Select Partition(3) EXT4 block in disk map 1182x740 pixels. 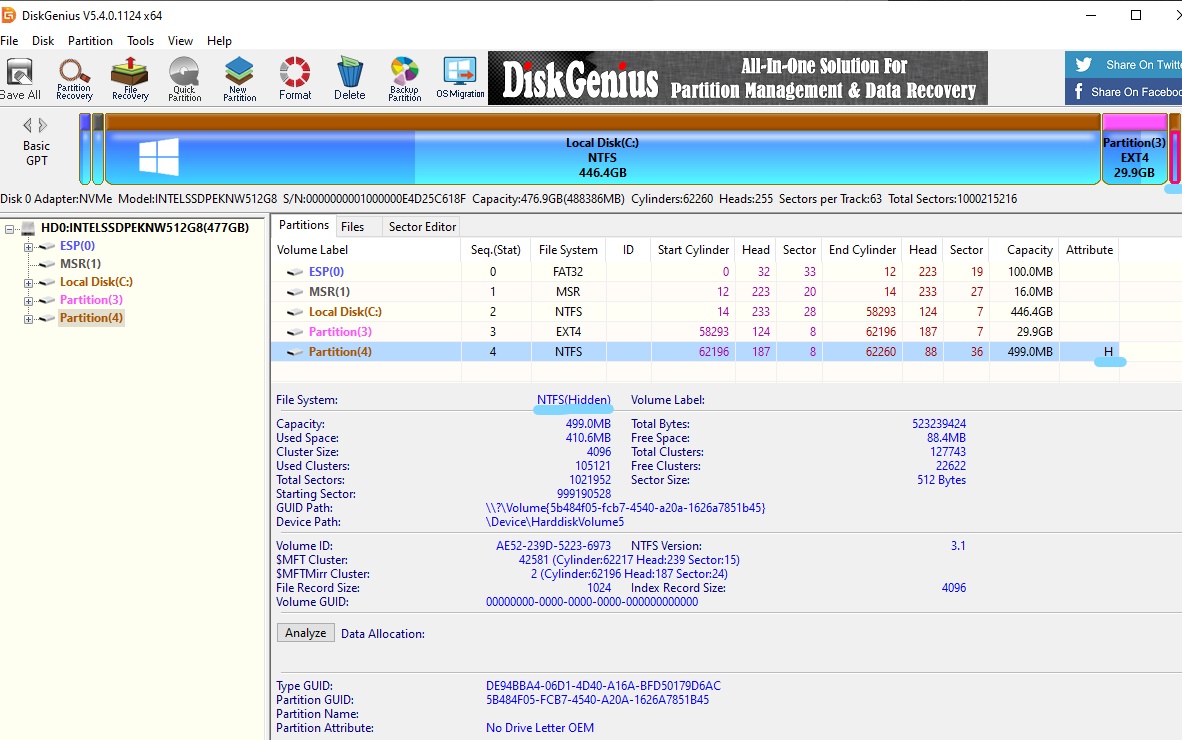click(1135, 149)
